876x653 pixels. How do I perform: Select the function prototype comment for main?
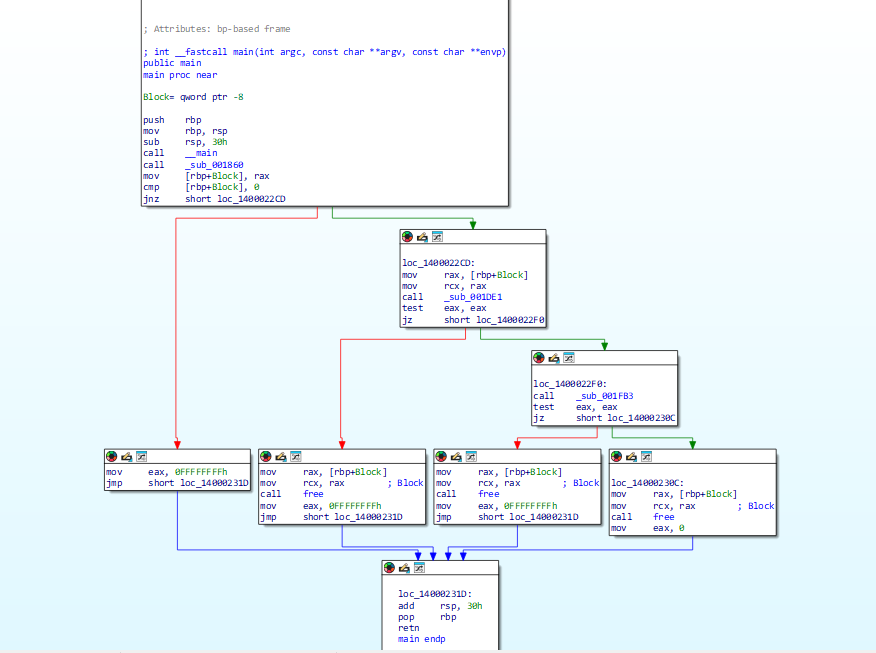(x=325, y=52)
